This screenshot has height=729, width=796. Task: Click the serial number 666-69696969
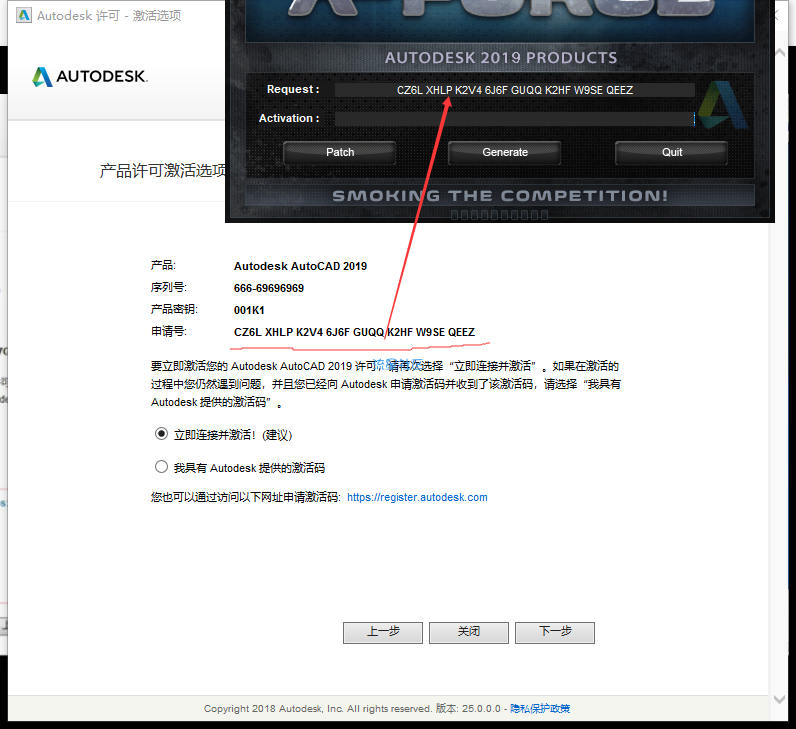click(x=269, y=288)
